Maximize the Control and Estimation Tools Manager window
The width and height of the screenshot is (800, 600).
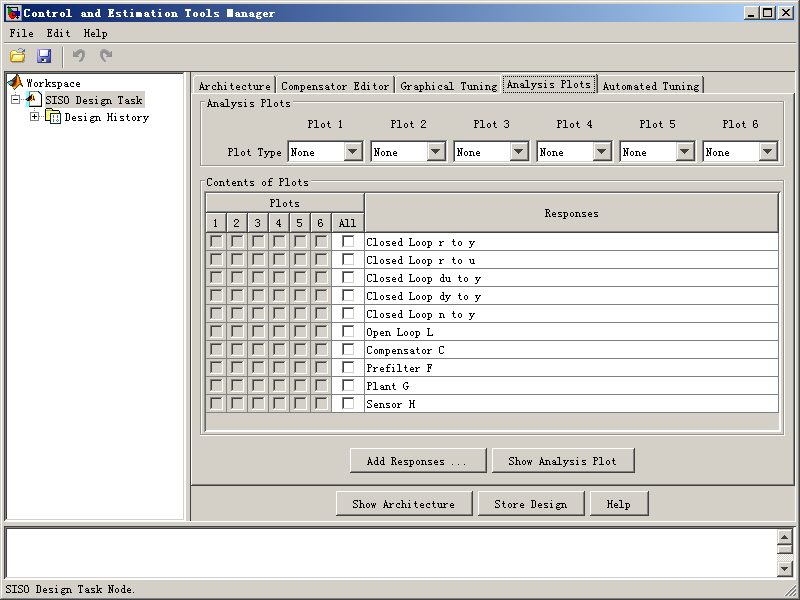pos(767,13)
